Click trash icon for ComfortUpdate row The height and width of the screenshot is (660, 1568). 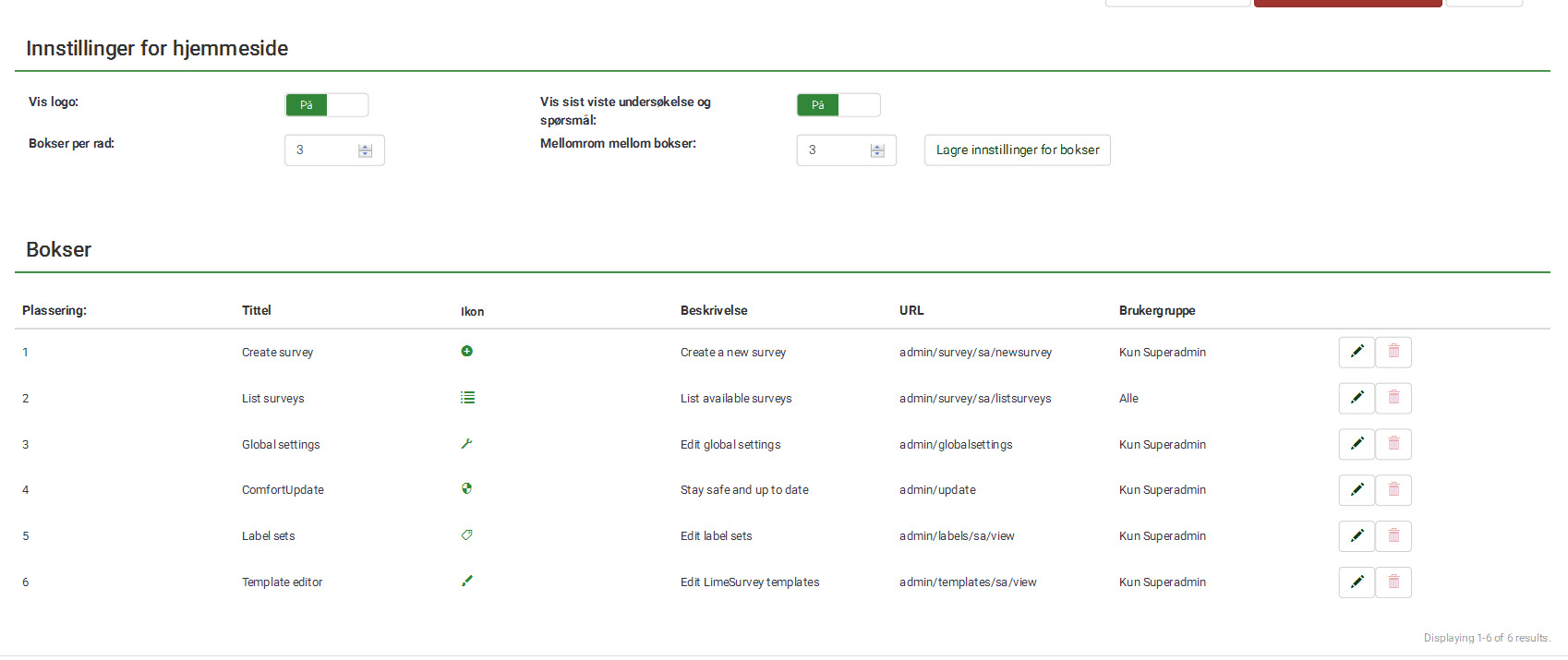click(x=1393, y=490)
